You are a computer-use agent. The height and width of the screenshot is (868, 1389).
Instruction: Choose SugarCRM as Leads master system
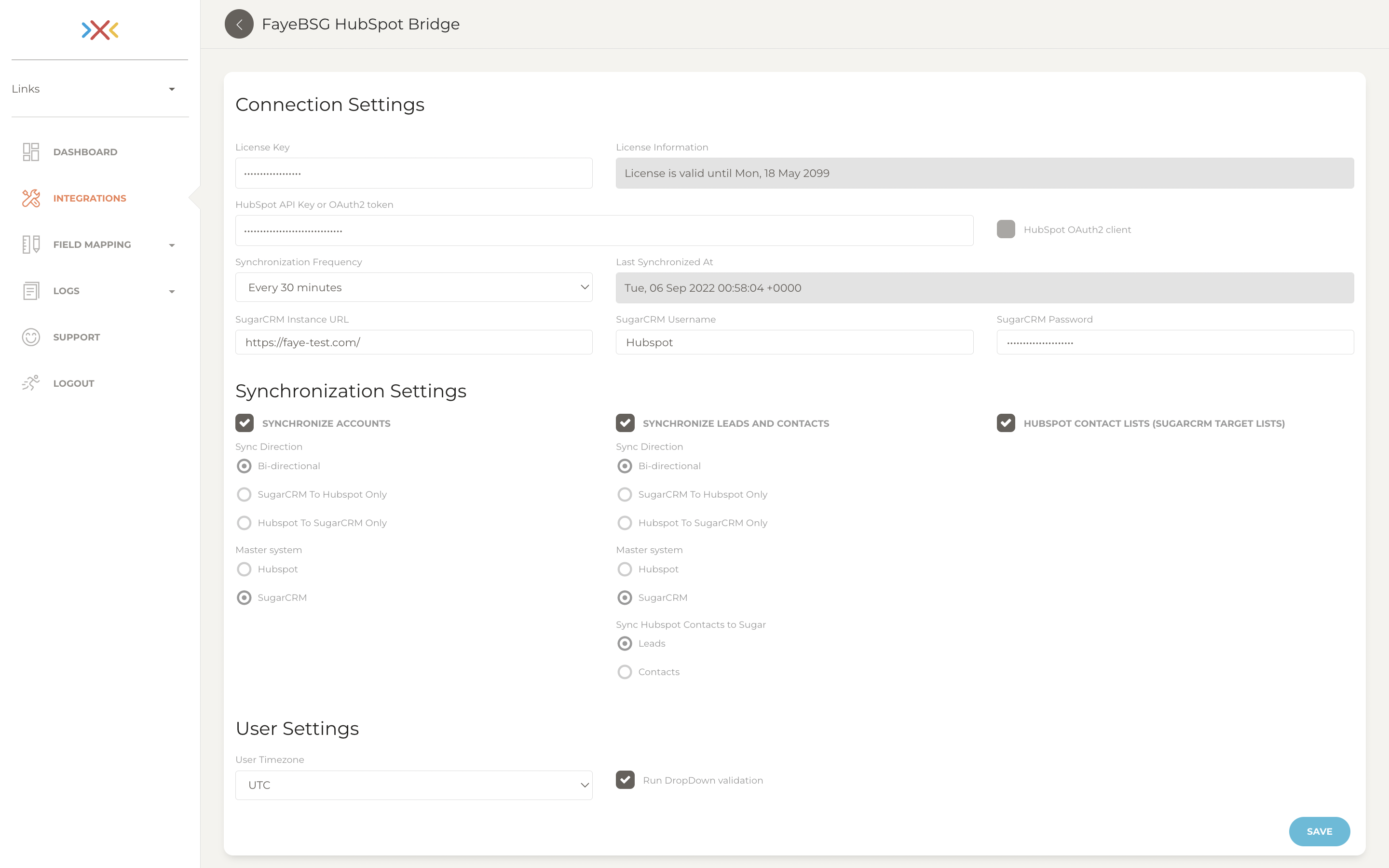point(625,597)
